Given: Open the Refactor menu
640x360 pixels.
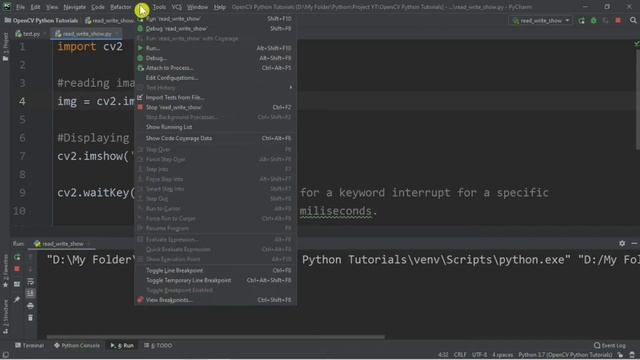Looking at the screenshot, I should (120, 7).
